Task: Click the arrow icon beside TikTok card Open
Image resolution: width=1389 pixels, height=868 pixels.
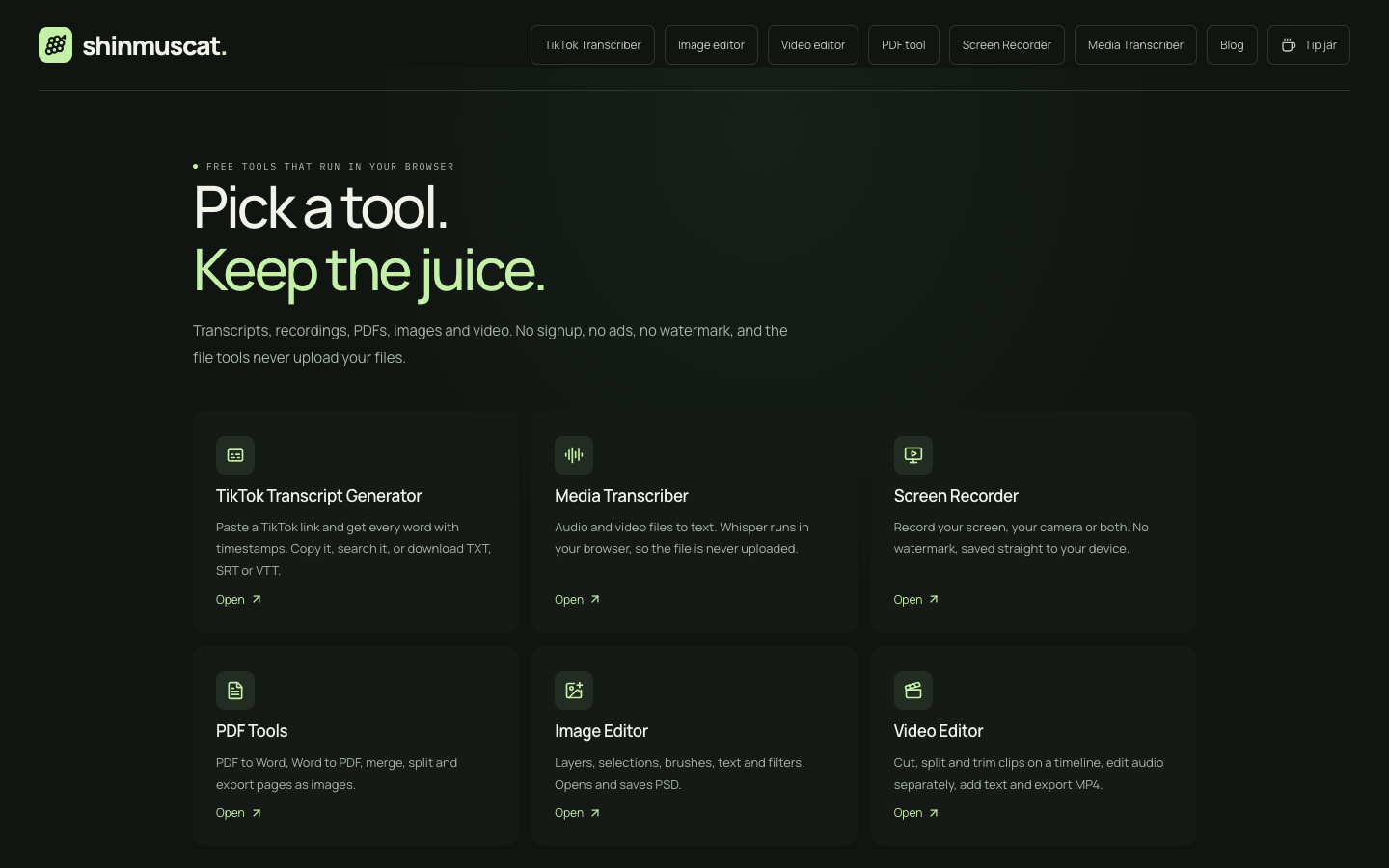Action: [257, 599]
